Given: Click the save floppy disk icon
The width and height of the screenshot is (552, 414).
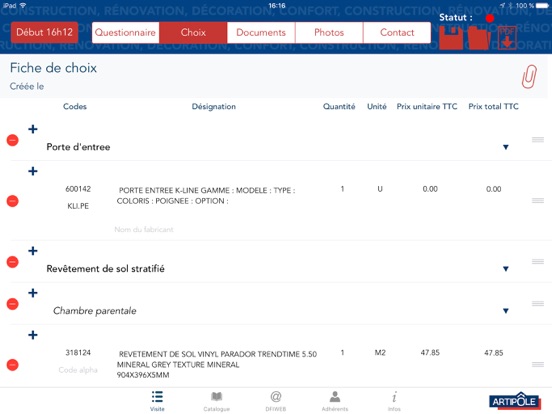Looking at the screenshot, I should 451,37.
